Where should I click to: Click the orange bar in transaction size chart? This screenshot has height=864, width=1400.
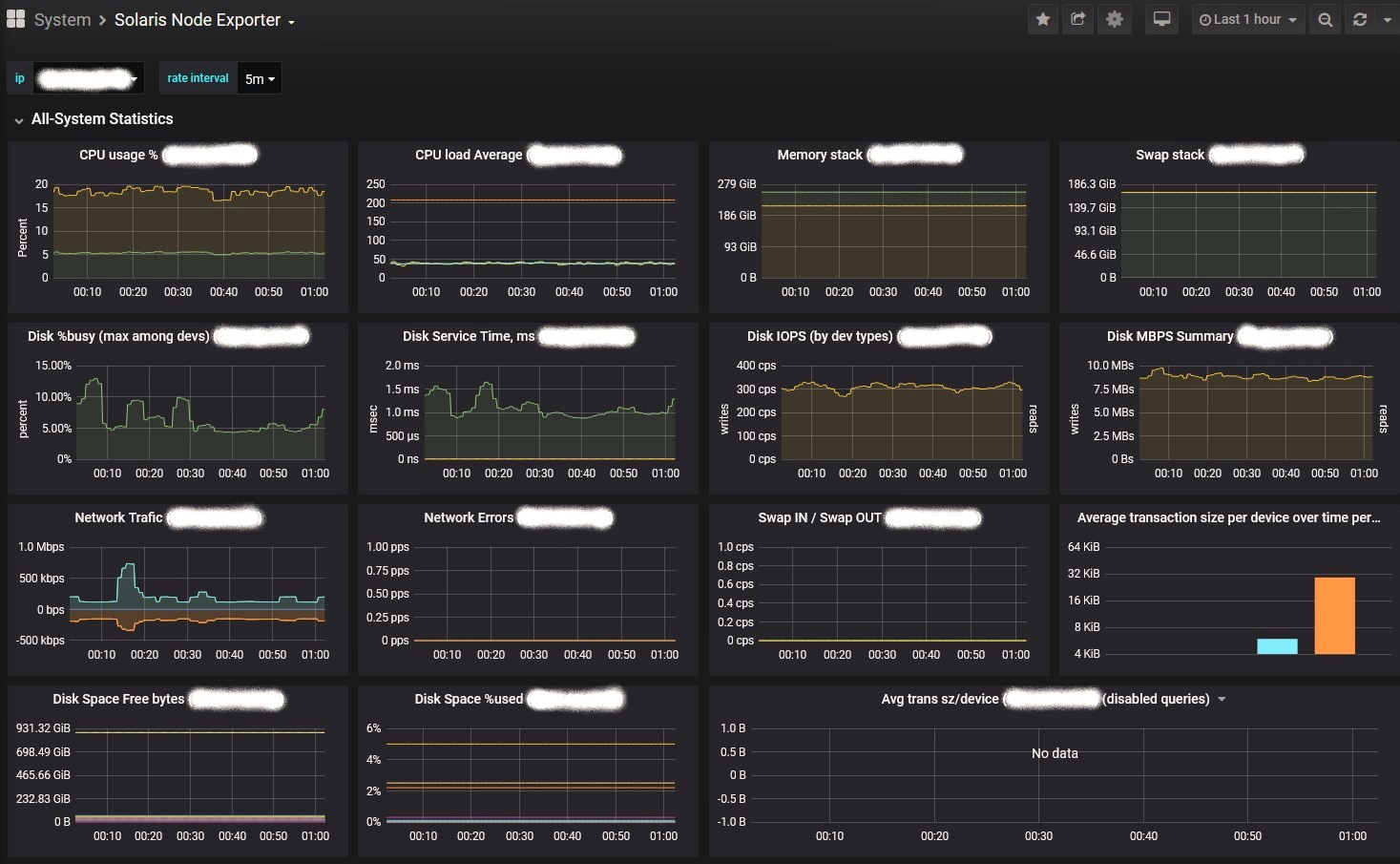[1334, 616]
